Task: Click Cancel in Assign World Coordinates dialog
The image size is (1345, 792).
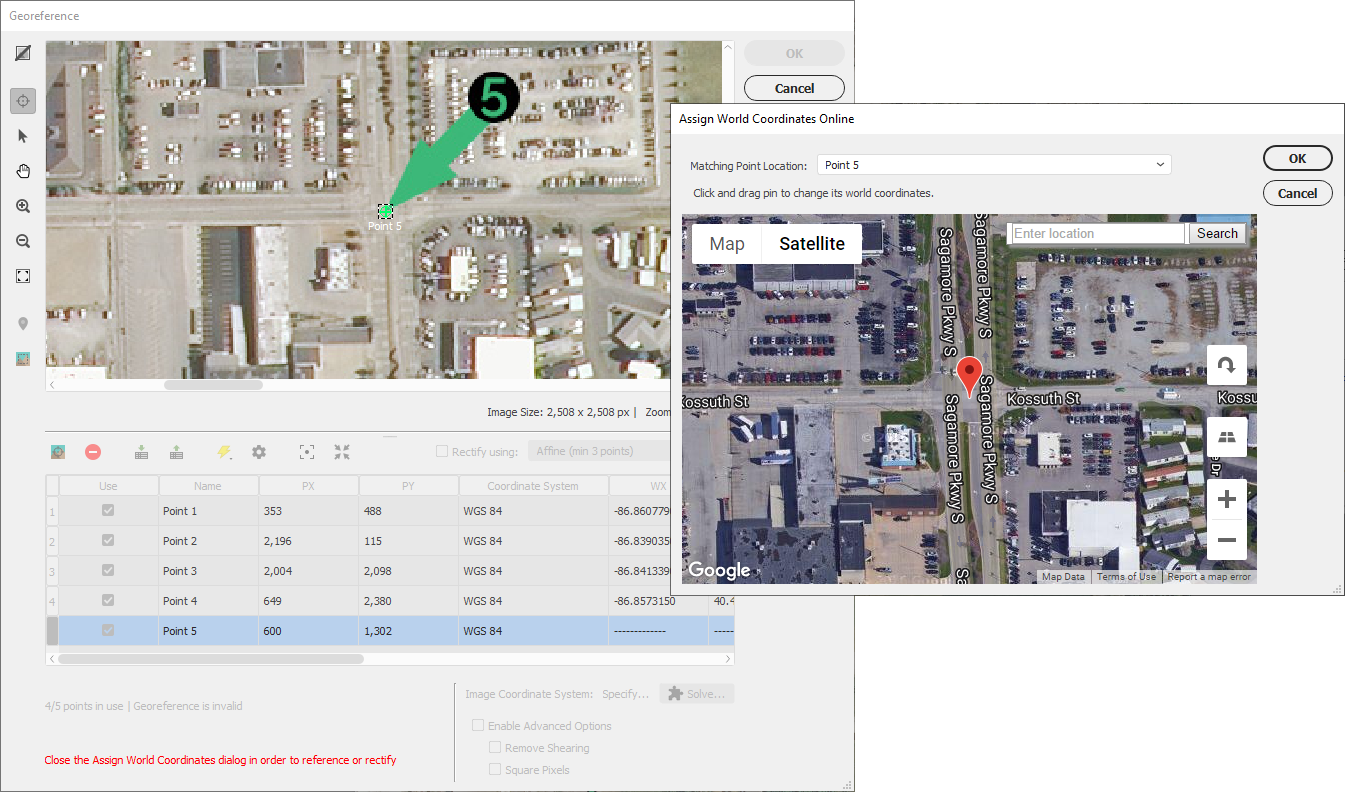Action: pos(1297,193)
